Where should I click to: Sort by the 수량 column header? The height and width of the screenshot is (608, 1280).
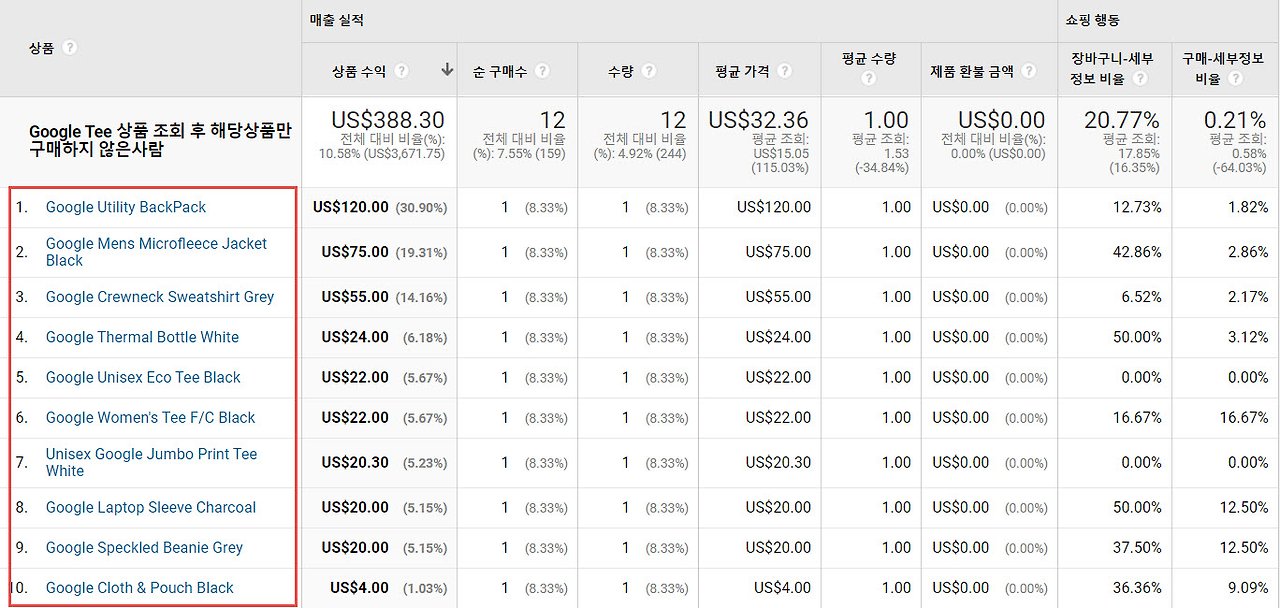click(621, 71)
